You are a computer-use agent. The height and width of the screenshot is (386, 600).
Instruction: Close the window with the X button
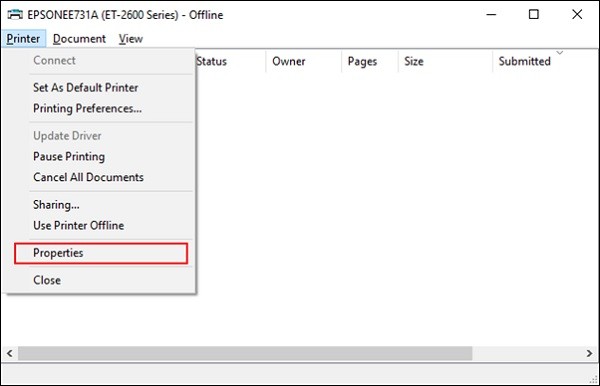point(577,15)
